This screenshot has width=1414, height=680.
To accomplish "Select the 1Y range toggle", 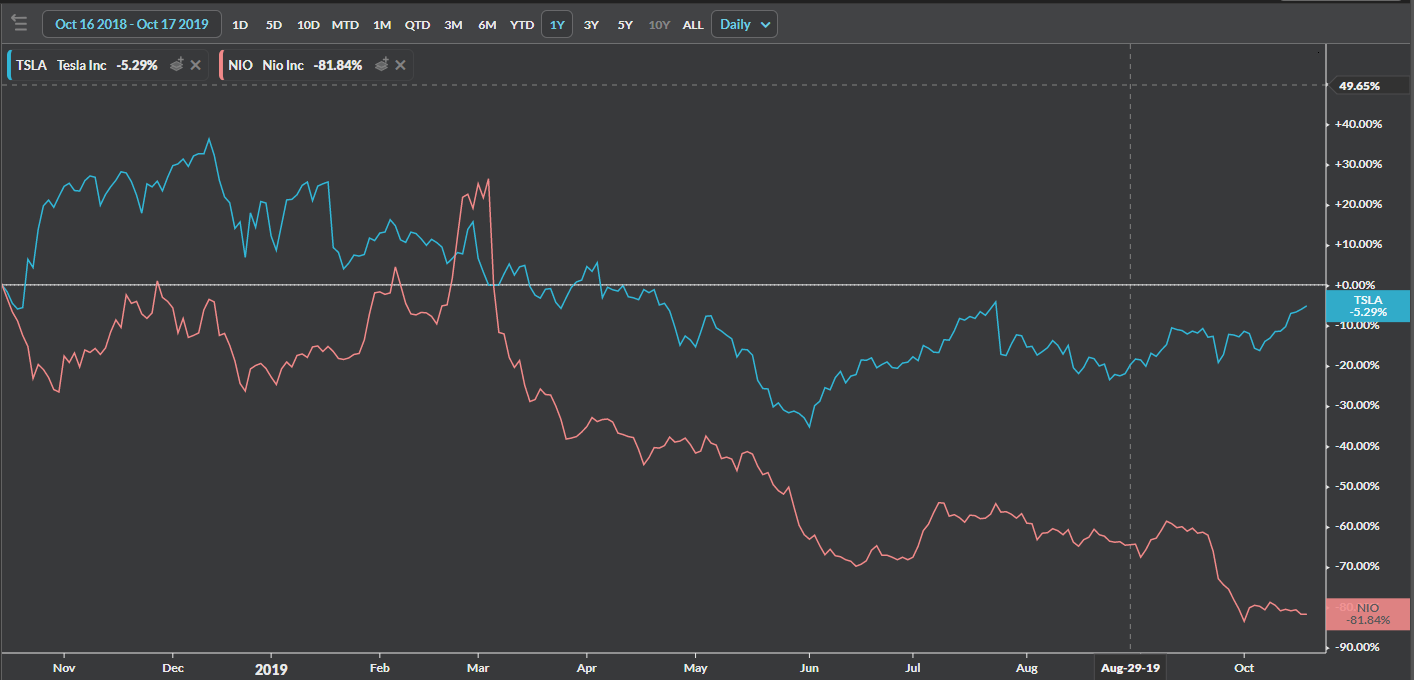I will [557, 24].
